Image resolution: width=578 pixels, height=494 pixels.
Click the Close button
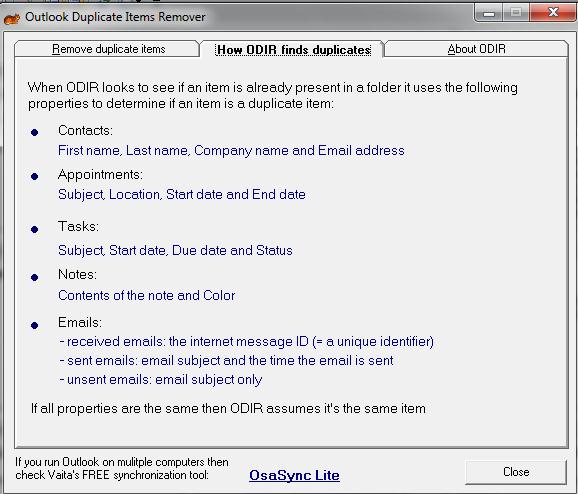pyautogui.click(x=516, y=472)
